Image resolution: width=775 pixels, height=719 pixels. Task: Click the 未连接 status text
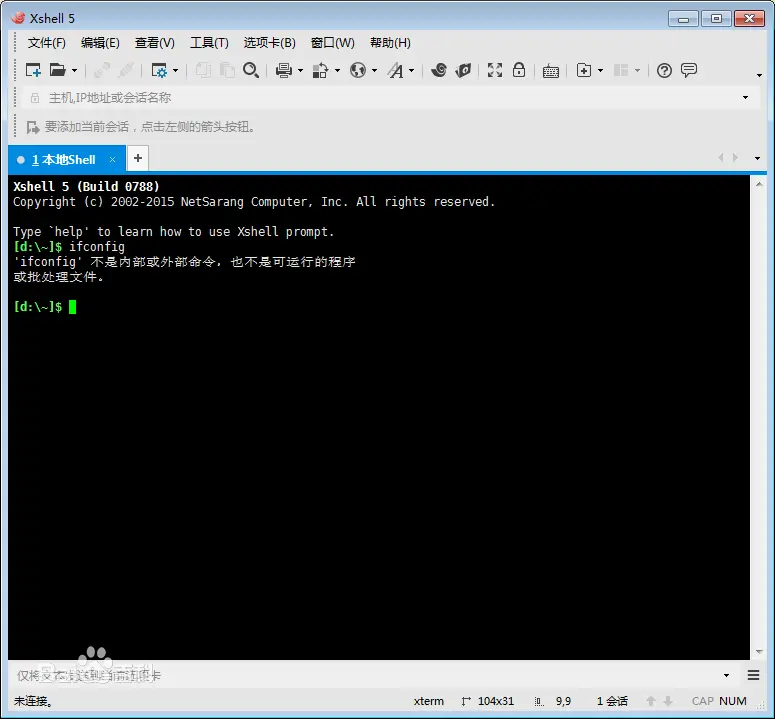point(33,701)
